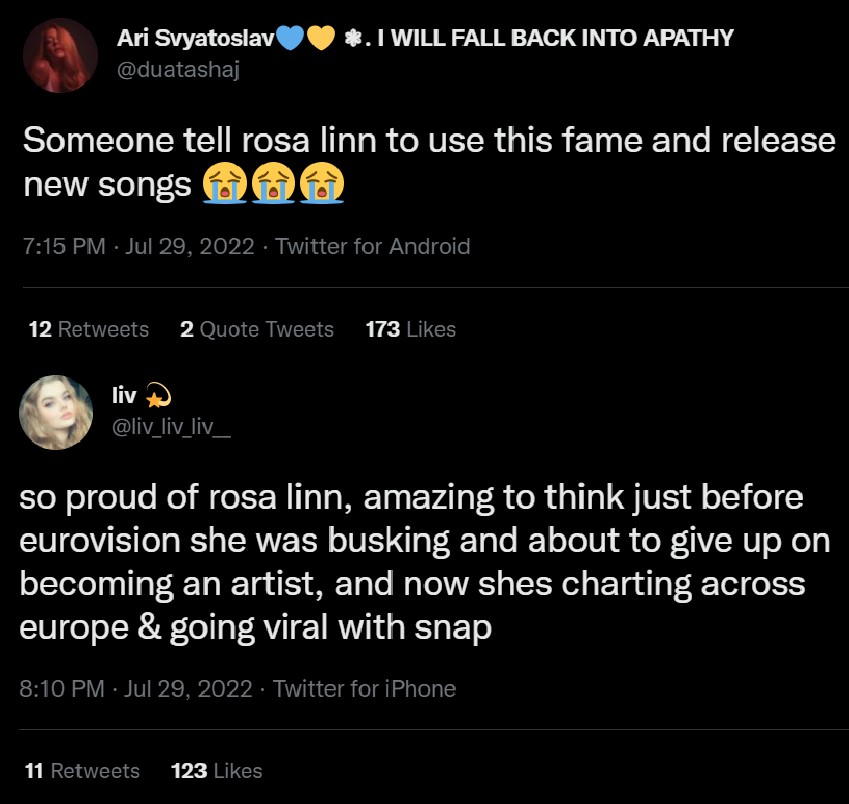This screenshot has width=849, height=804.
Task: Click the Twitter for Android source label
Action: click(372, 246)
